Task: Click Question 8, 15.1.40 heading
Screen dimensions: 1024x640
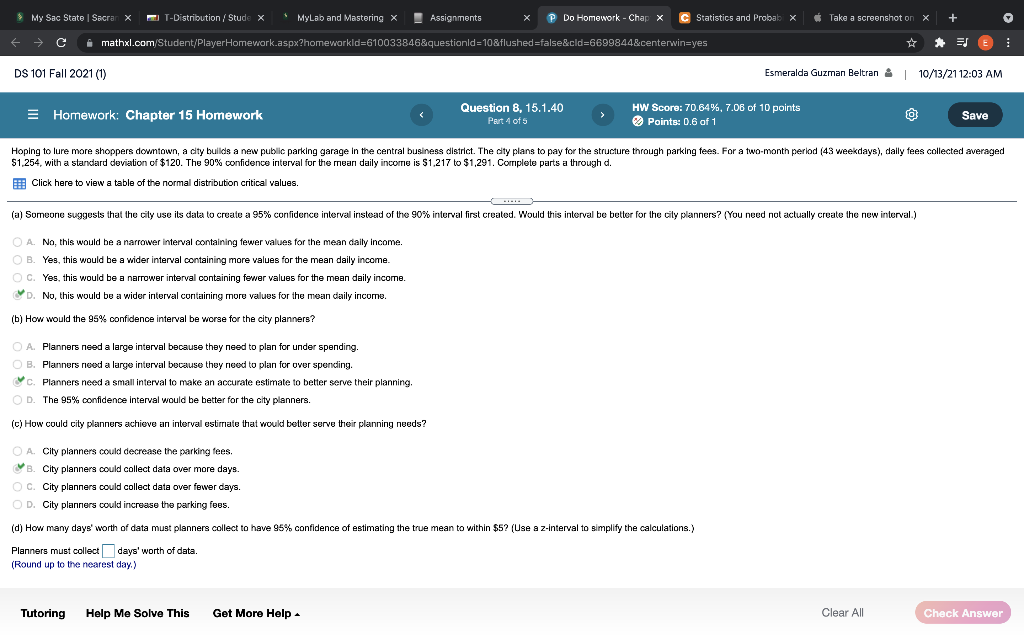Action: [512, 108]
